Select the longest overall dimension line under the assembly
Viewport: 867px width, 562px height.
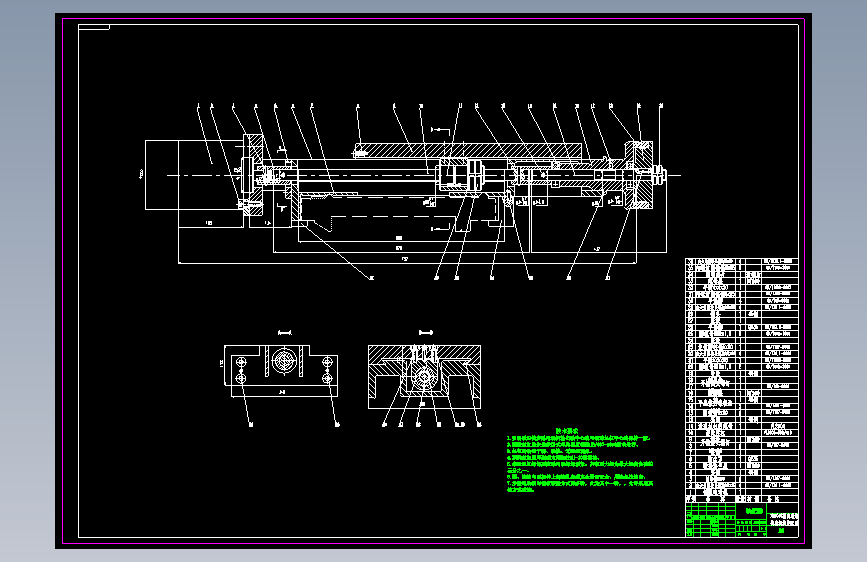tap(408, 263)
